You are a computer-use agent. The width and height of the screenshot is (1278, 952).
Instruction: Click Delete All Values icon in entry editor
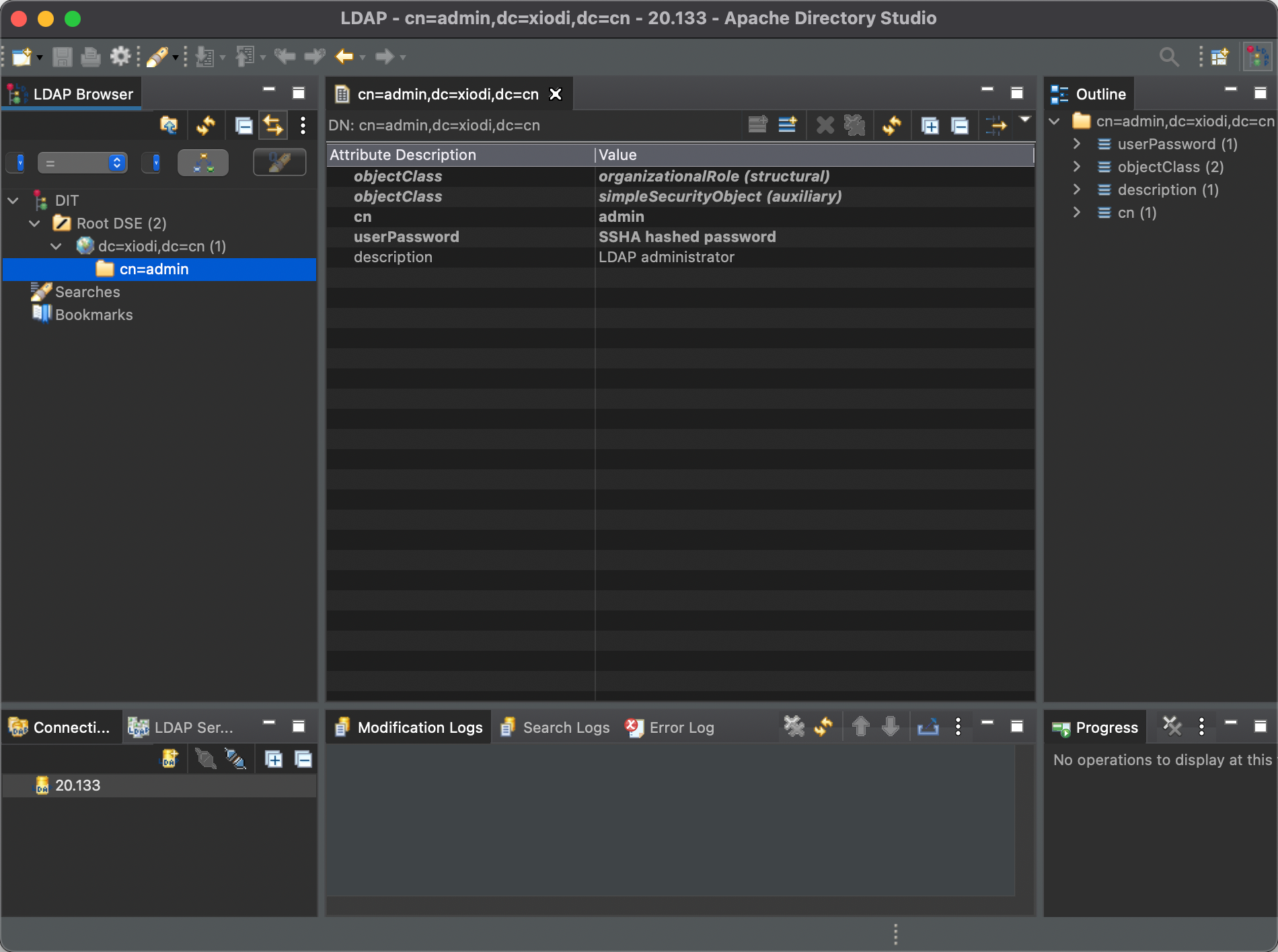pos(855,125)
